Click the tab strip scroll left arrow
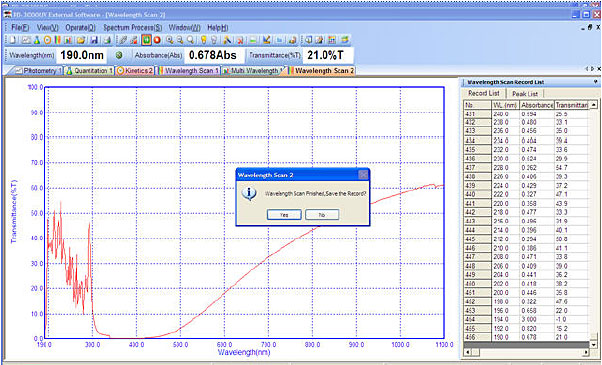This screenshot has height=365, width=602. (x=587, y=69)
